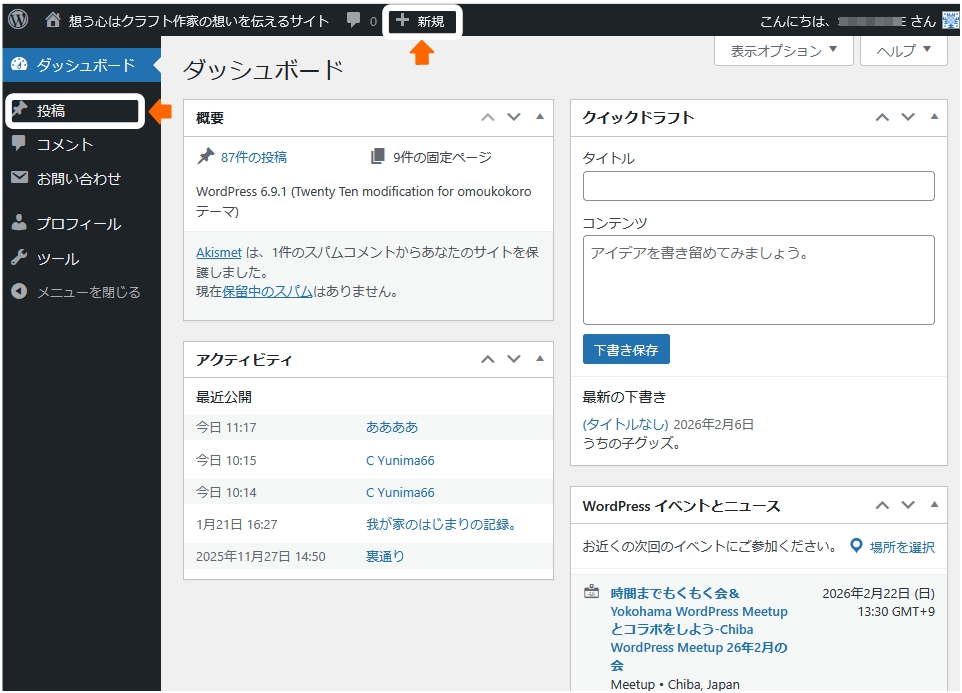Screen dimensions: 962x693
Task: Click the 新規 button in the admin bar
Action: tap(421, 21)
